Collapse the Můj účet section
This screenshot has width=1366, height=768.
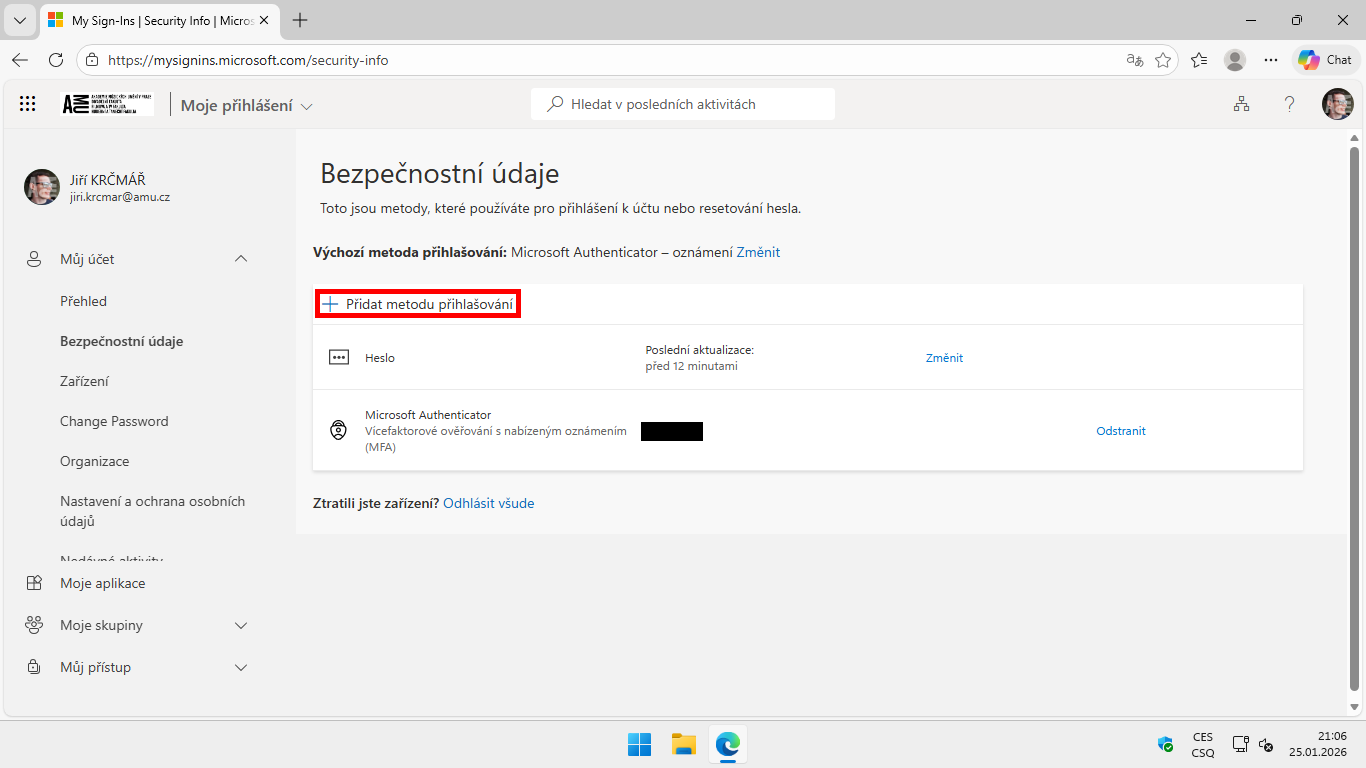[x=240, y=258]
